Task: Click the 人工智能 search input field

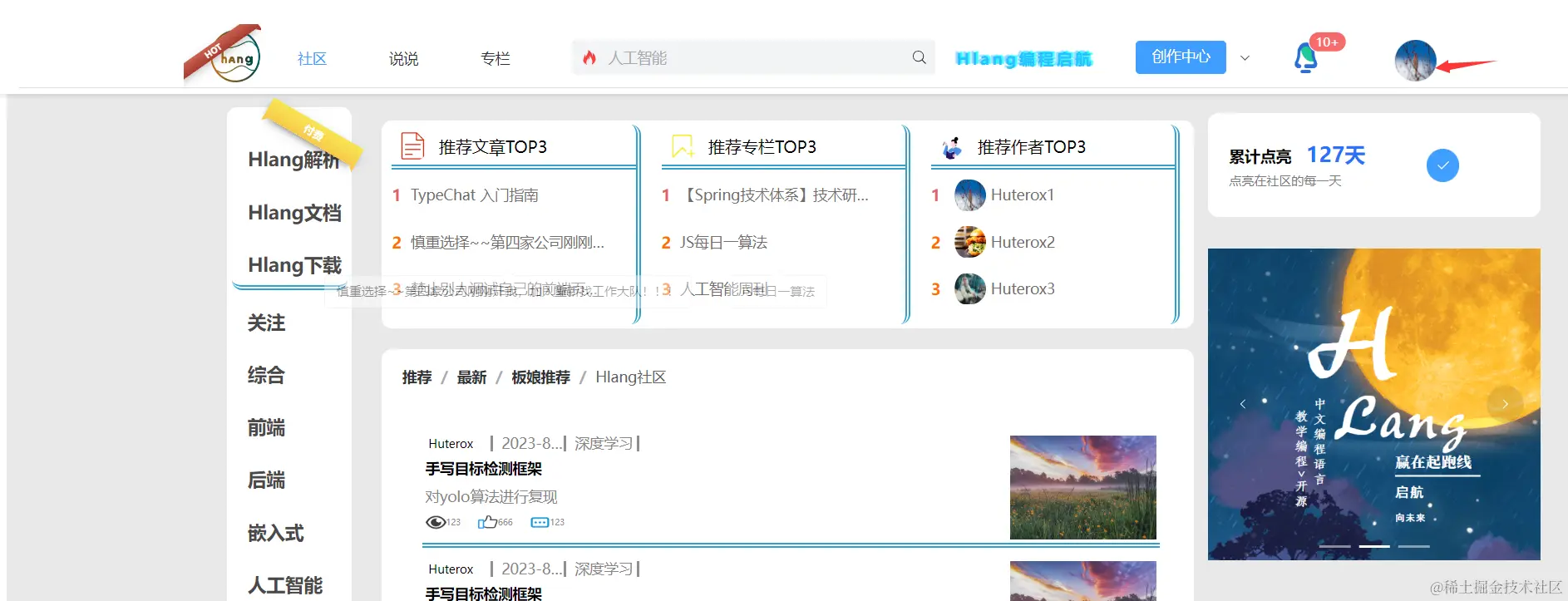Action: (x=752, y=57)
